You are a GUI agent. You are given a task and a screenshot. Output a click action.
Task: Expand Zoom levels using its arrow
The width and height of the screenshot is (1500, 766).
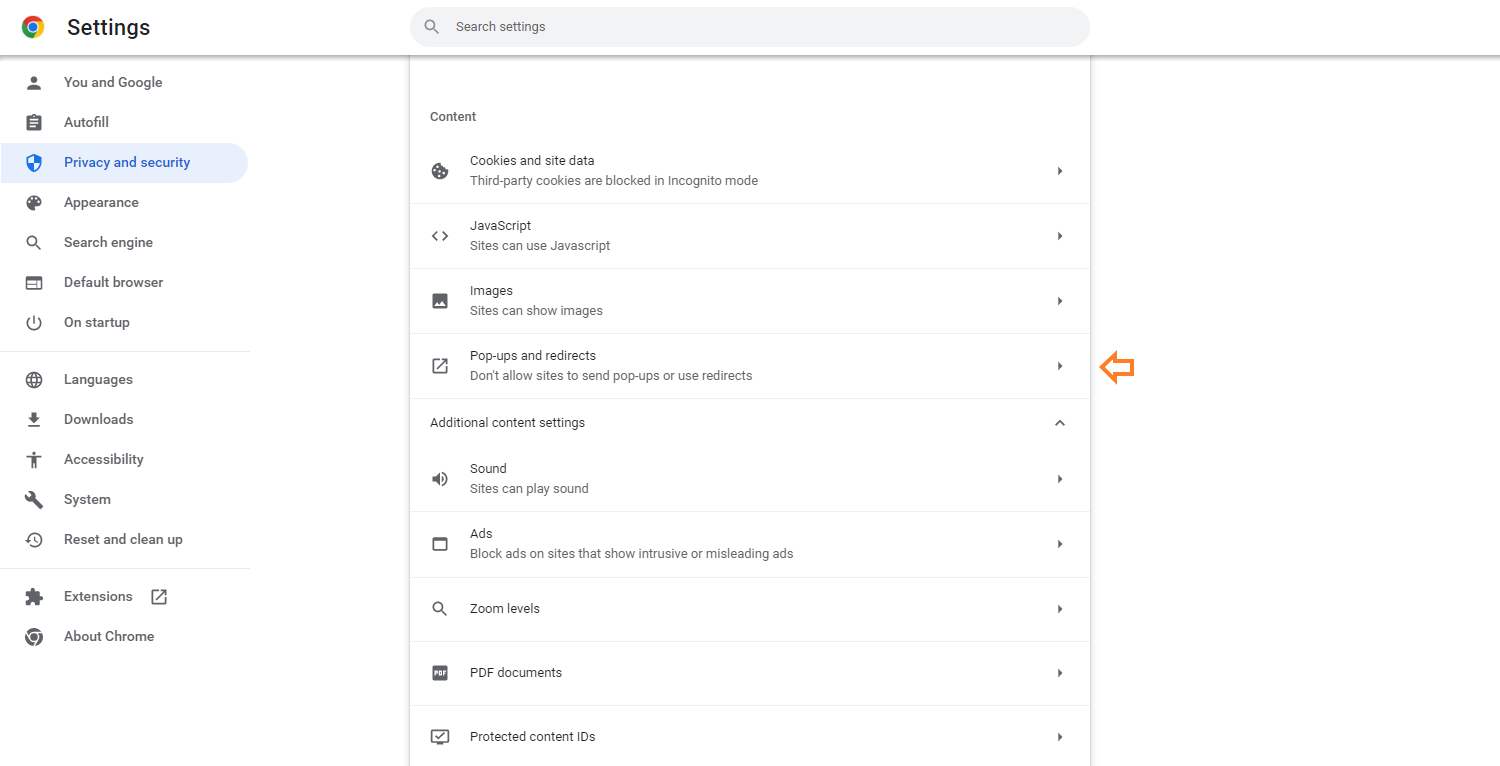1060,609
